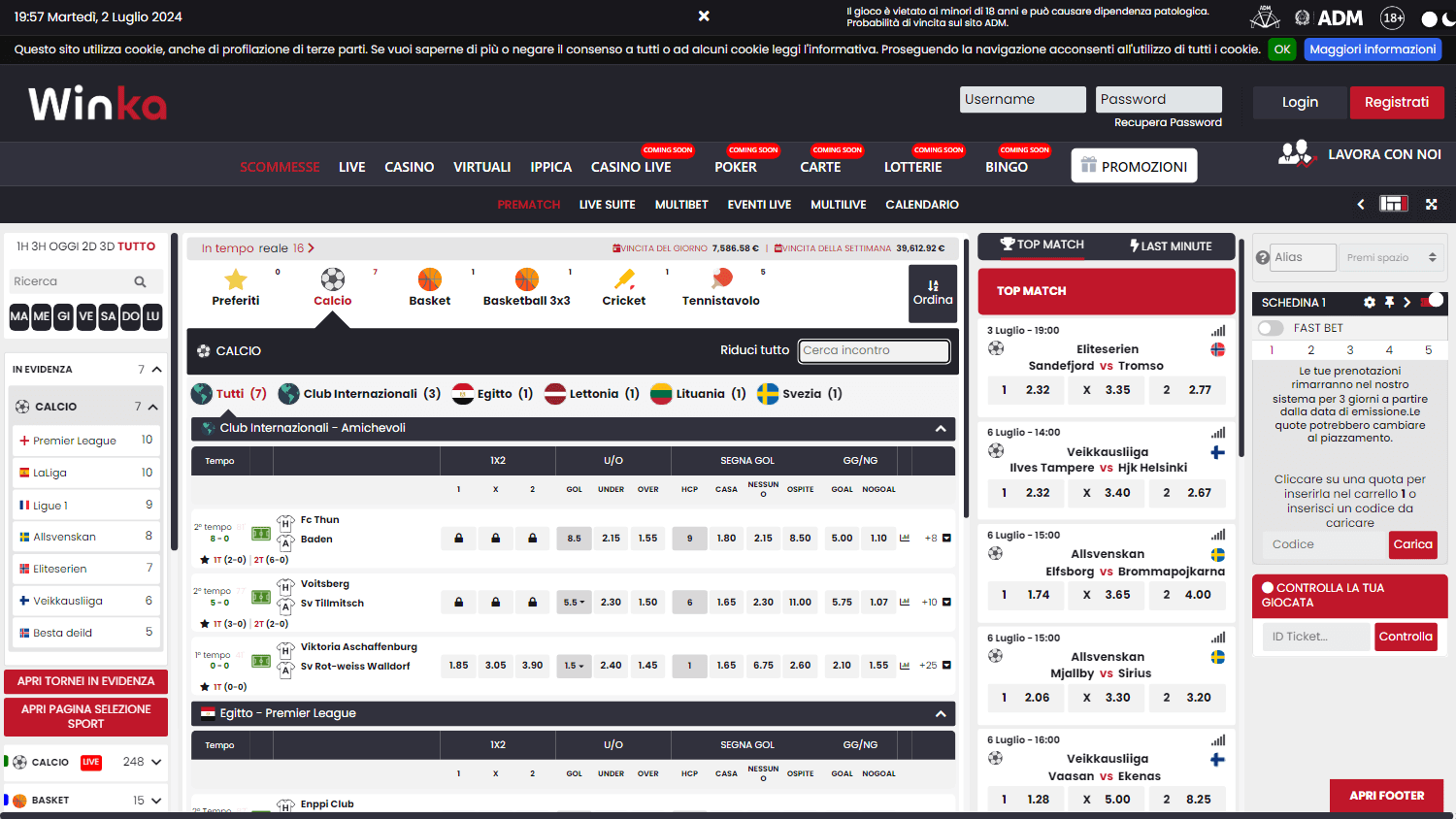Open Preferiti star favorites icon

pos(236,280)
